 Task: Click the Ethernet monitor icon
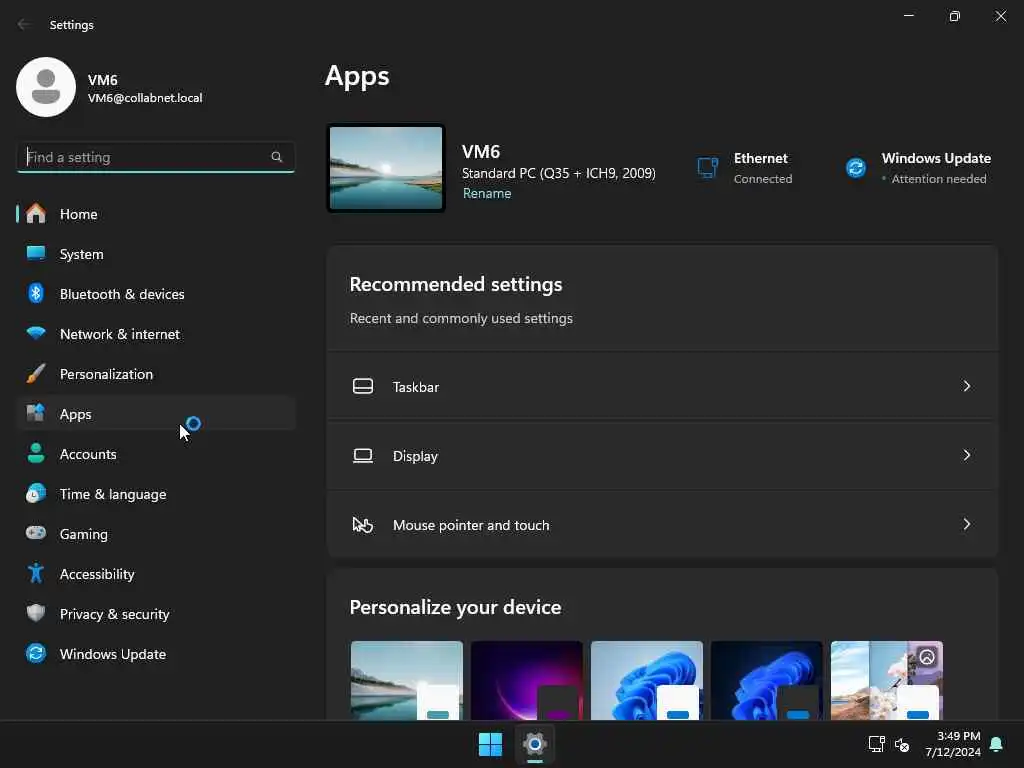coord(708,168)
